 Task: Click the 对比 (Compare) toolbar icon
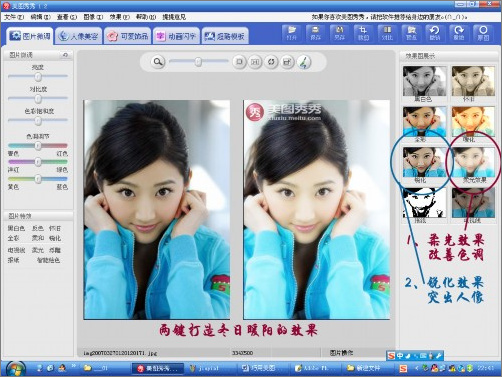tap(387, 33)
